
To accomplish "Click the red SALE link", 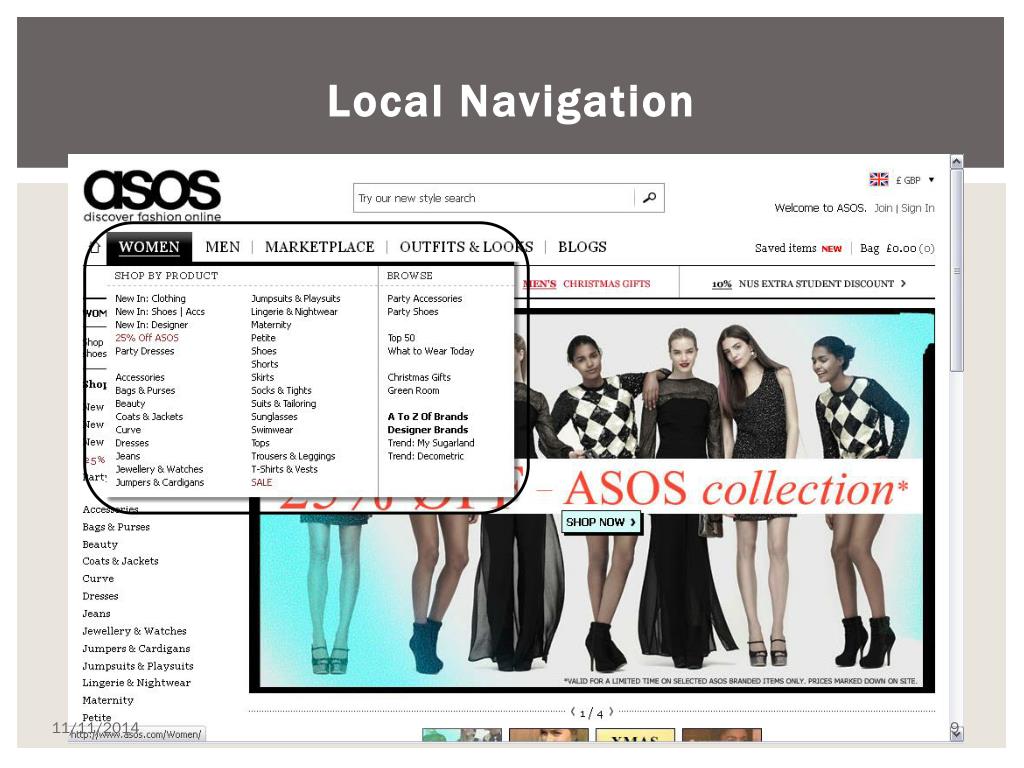I will coord(261,482).
